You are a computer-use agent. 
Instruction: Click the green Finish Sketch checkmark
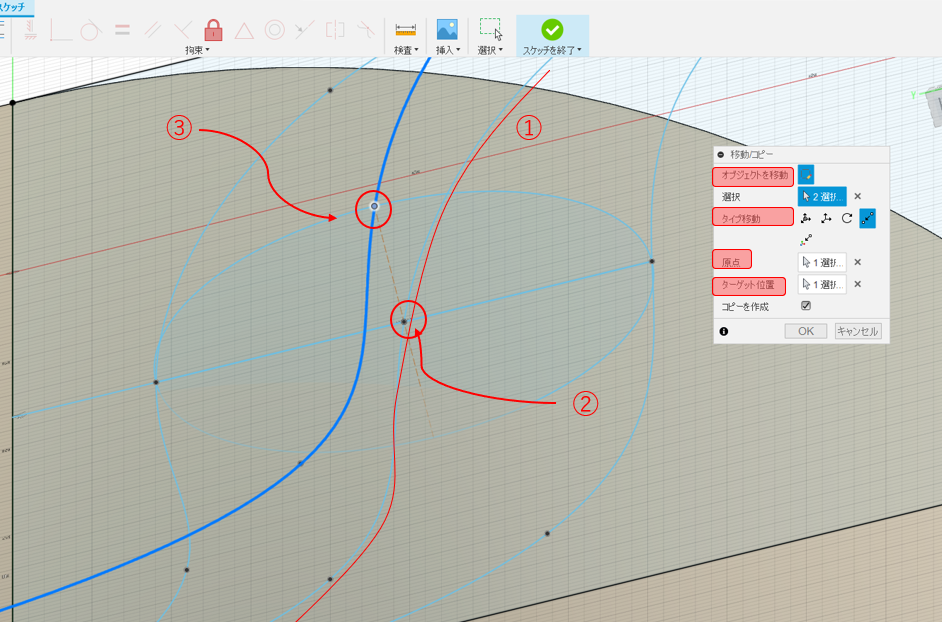(x=552, y=29)
